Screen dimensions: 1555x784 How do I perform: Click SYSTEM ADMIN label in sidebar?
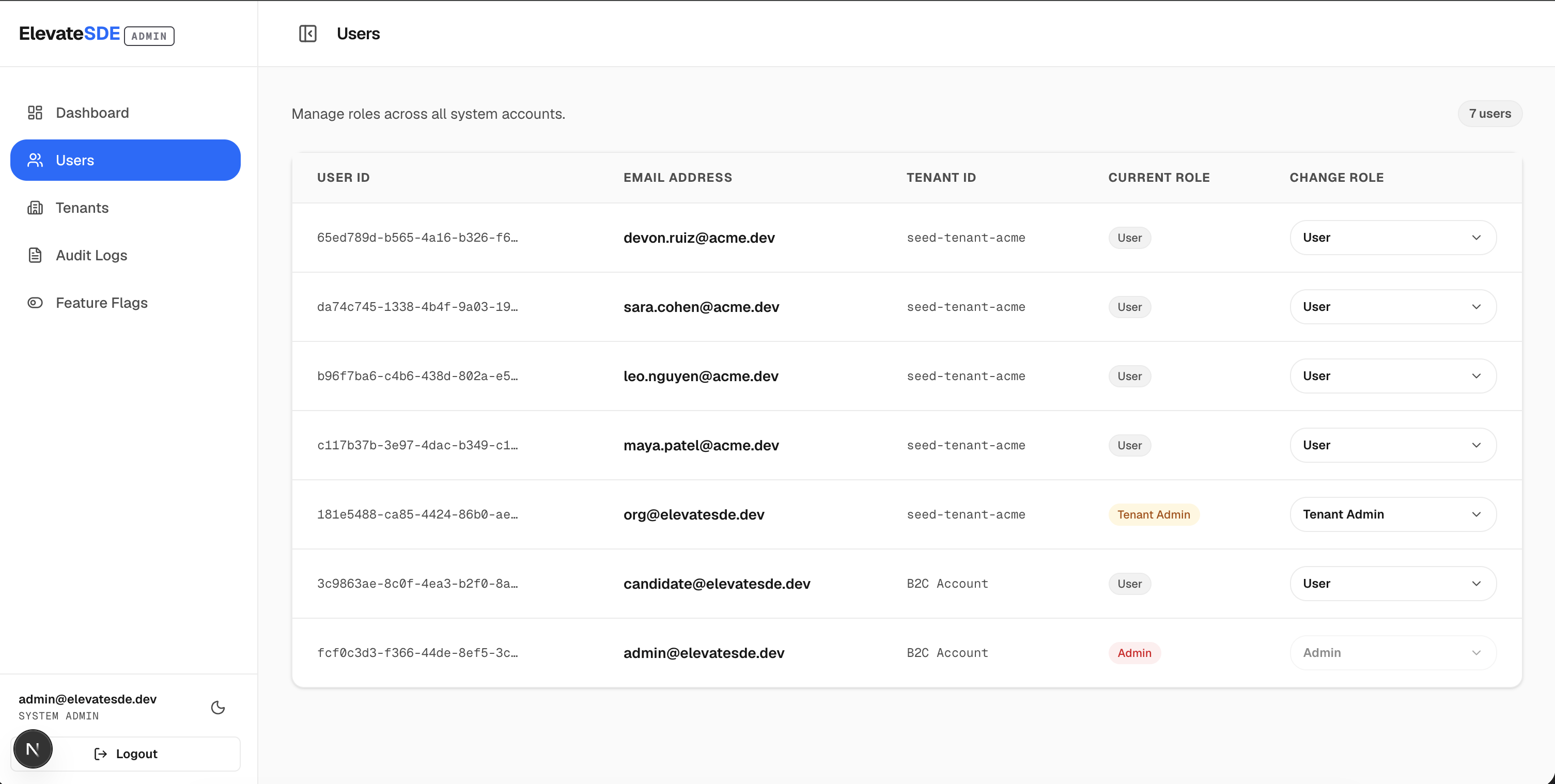pos(58,716)
